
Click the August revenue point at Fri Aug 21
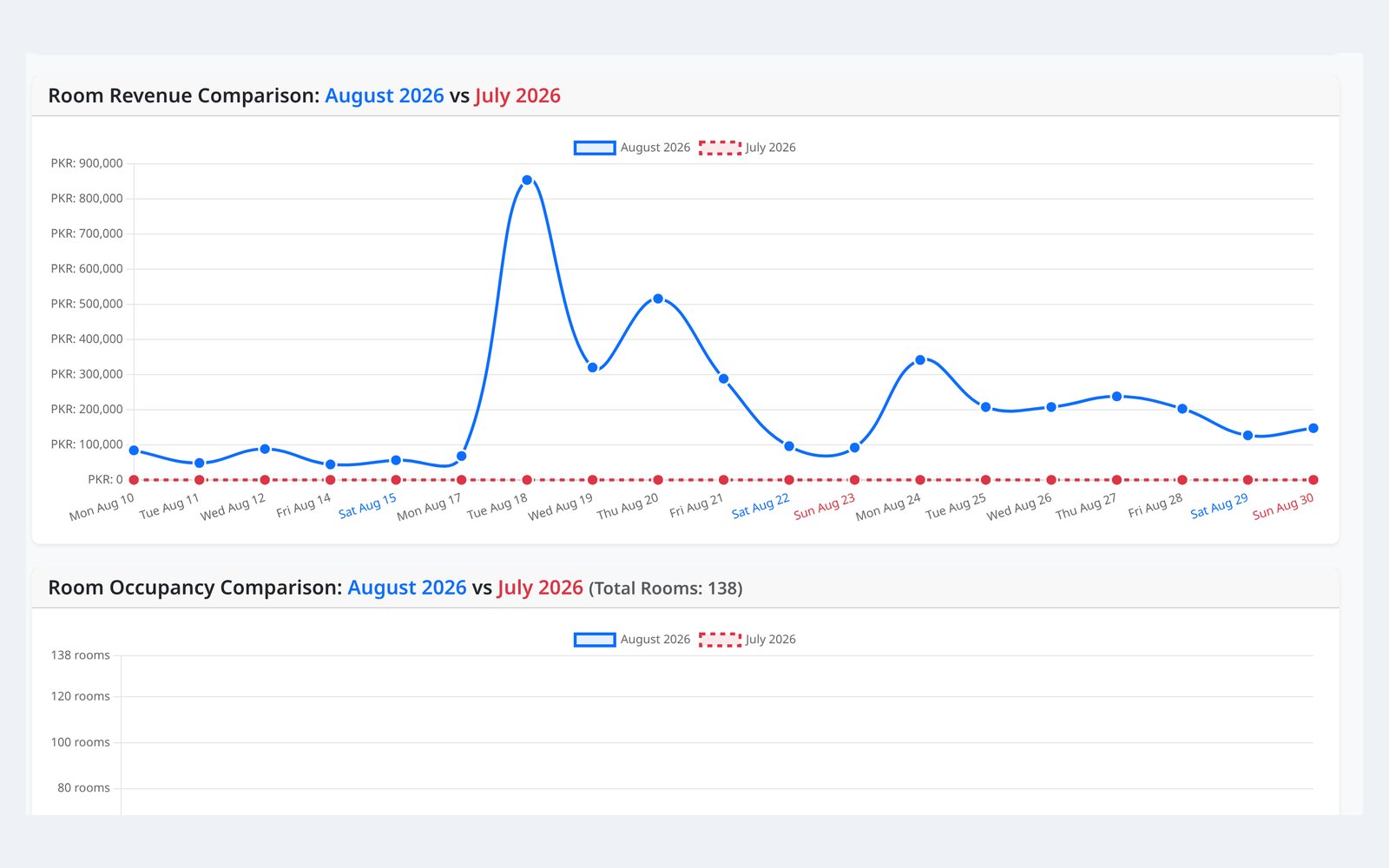click(724, 379)
